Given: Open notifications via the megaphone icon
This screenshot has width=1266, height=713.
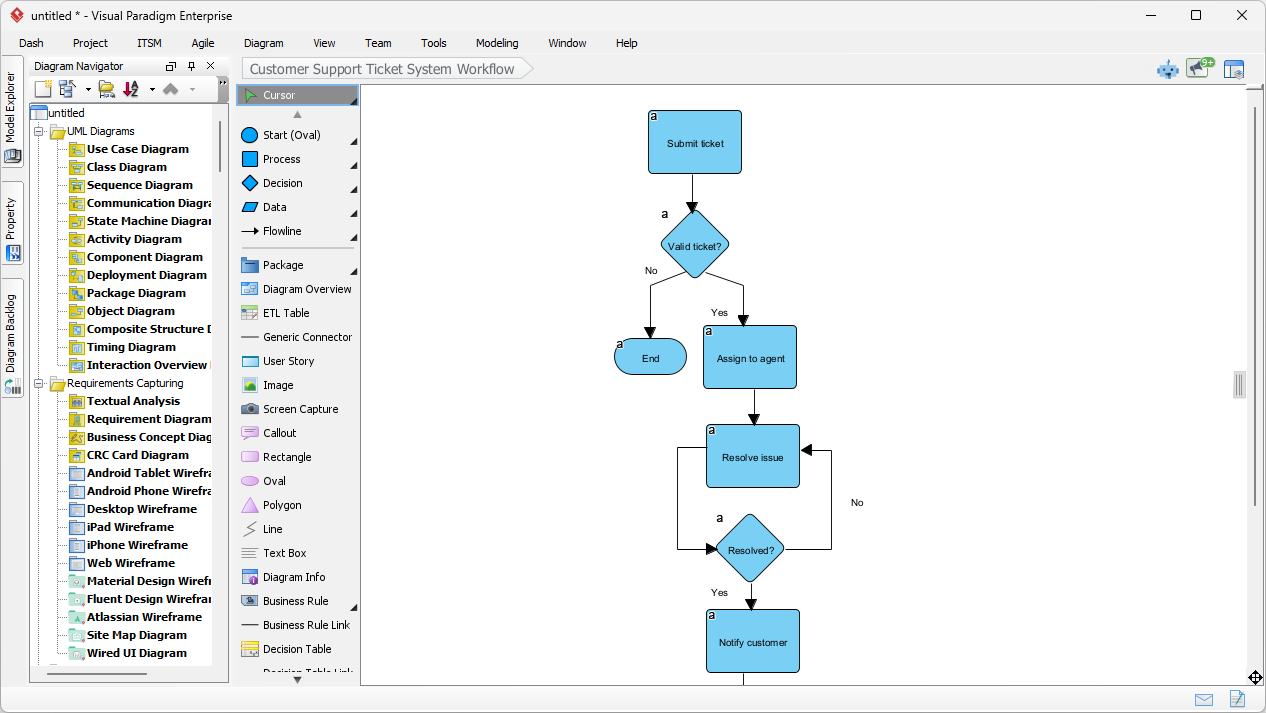Looking at the screenshot, I should pyautogui.click(x=1197, y=68).
